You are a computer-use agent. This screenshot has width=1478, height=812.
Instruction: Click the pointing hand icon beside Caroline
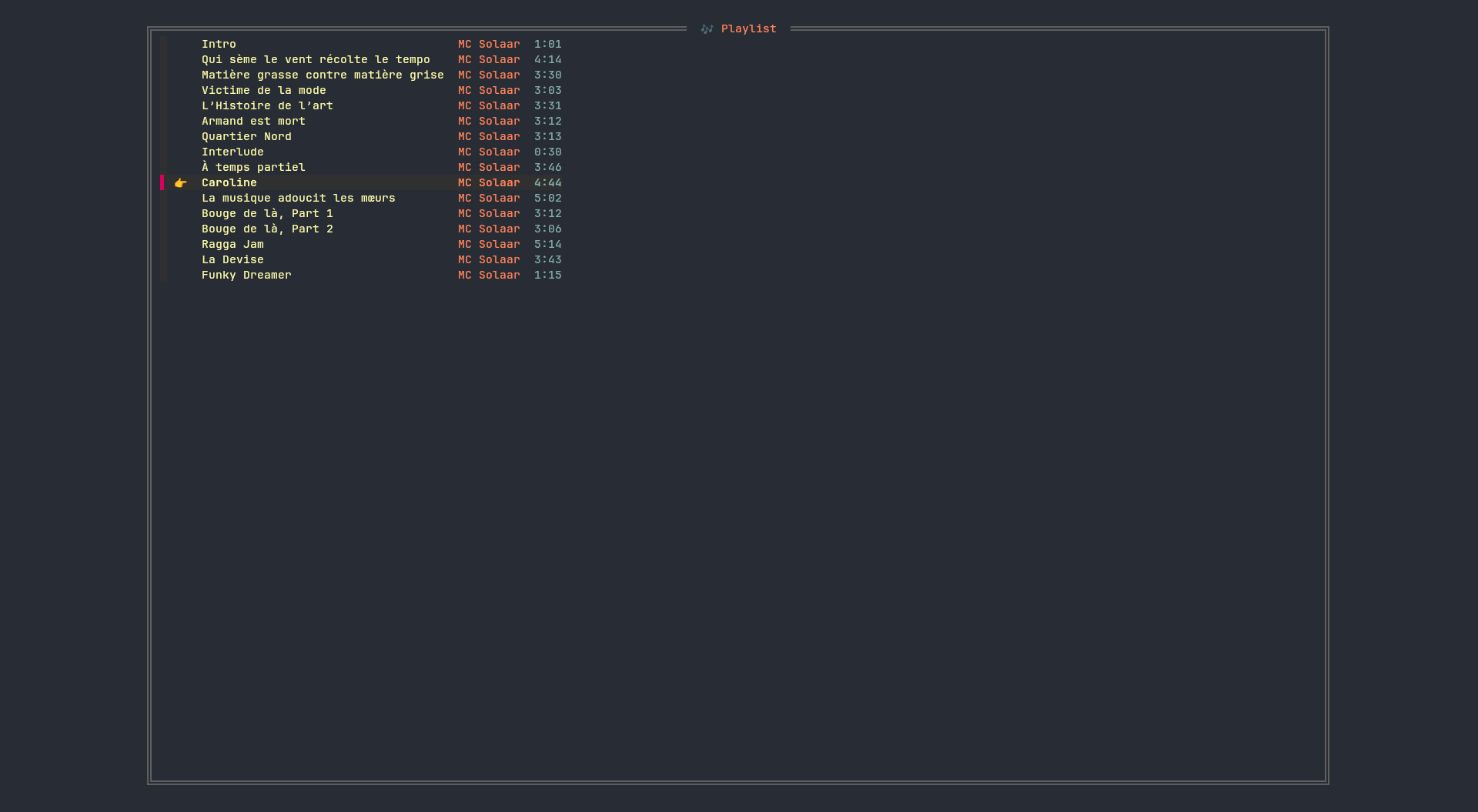coord(180,183)
